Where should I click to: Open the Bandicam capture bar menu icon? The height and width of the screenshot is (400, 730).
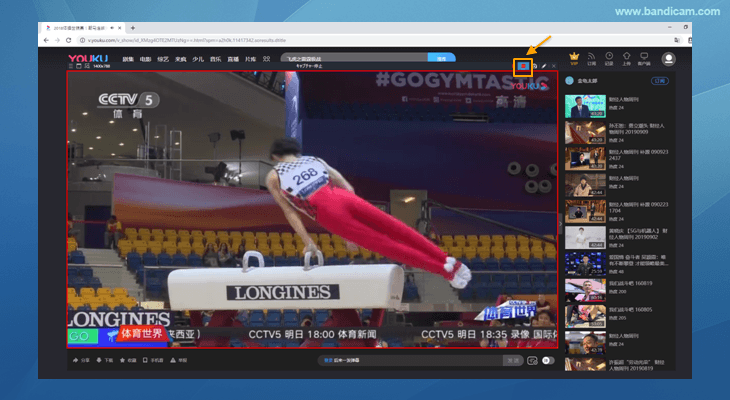(x=71, y=66)
